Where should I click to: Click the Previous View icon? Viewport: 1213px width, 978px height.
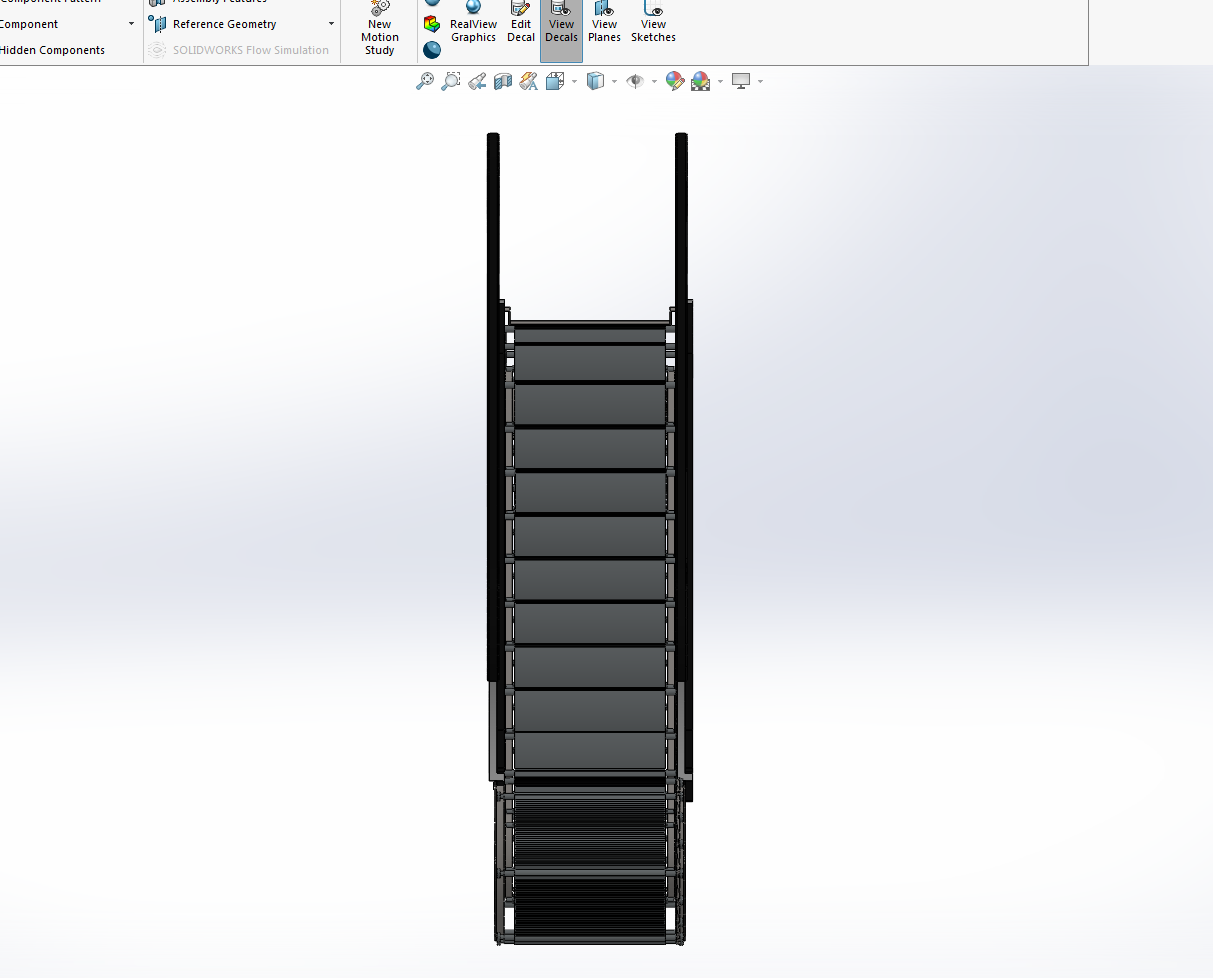(477, 82)
